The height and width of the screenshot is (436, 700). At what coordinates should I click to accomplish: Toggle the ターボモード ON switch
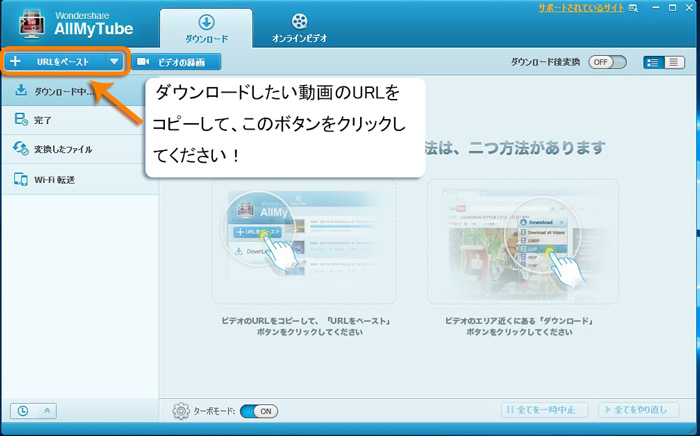tap(259, 411)
